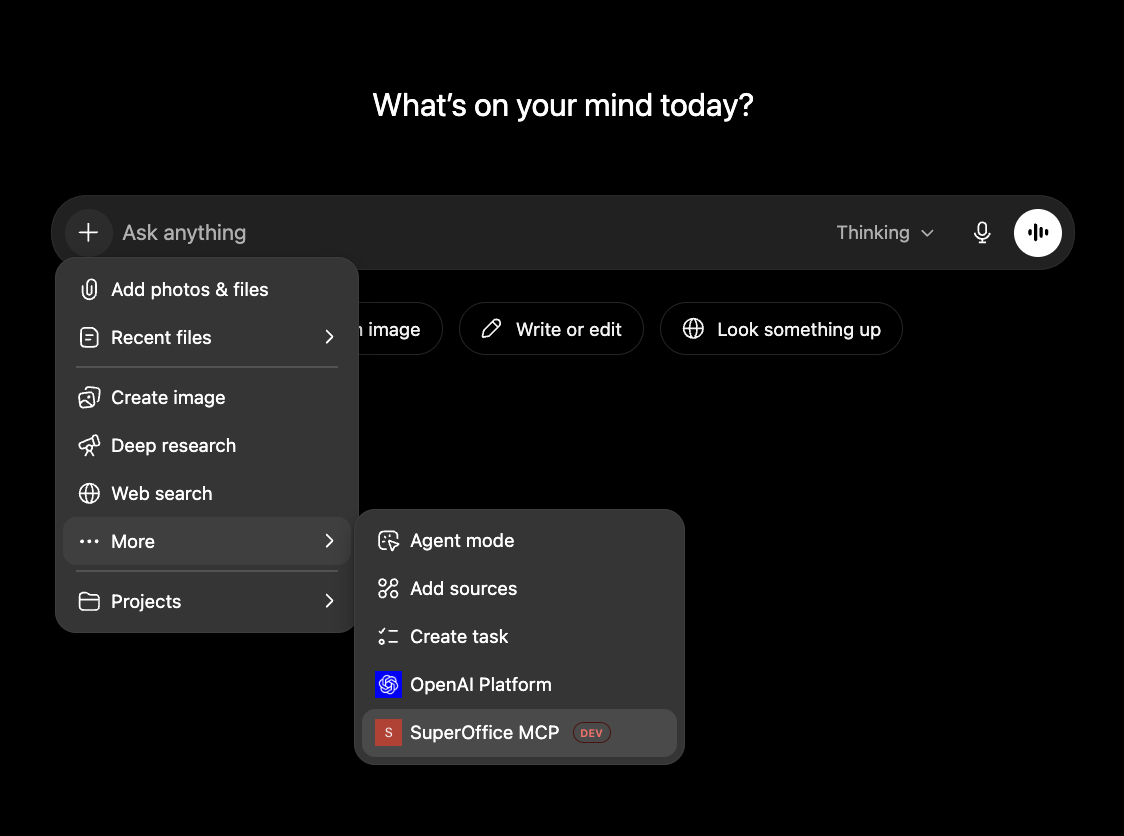The height and width of the screenshot is (836, 1124).
Task: Open the Thinking model dropdown
Action: click(x=885, y=232)
